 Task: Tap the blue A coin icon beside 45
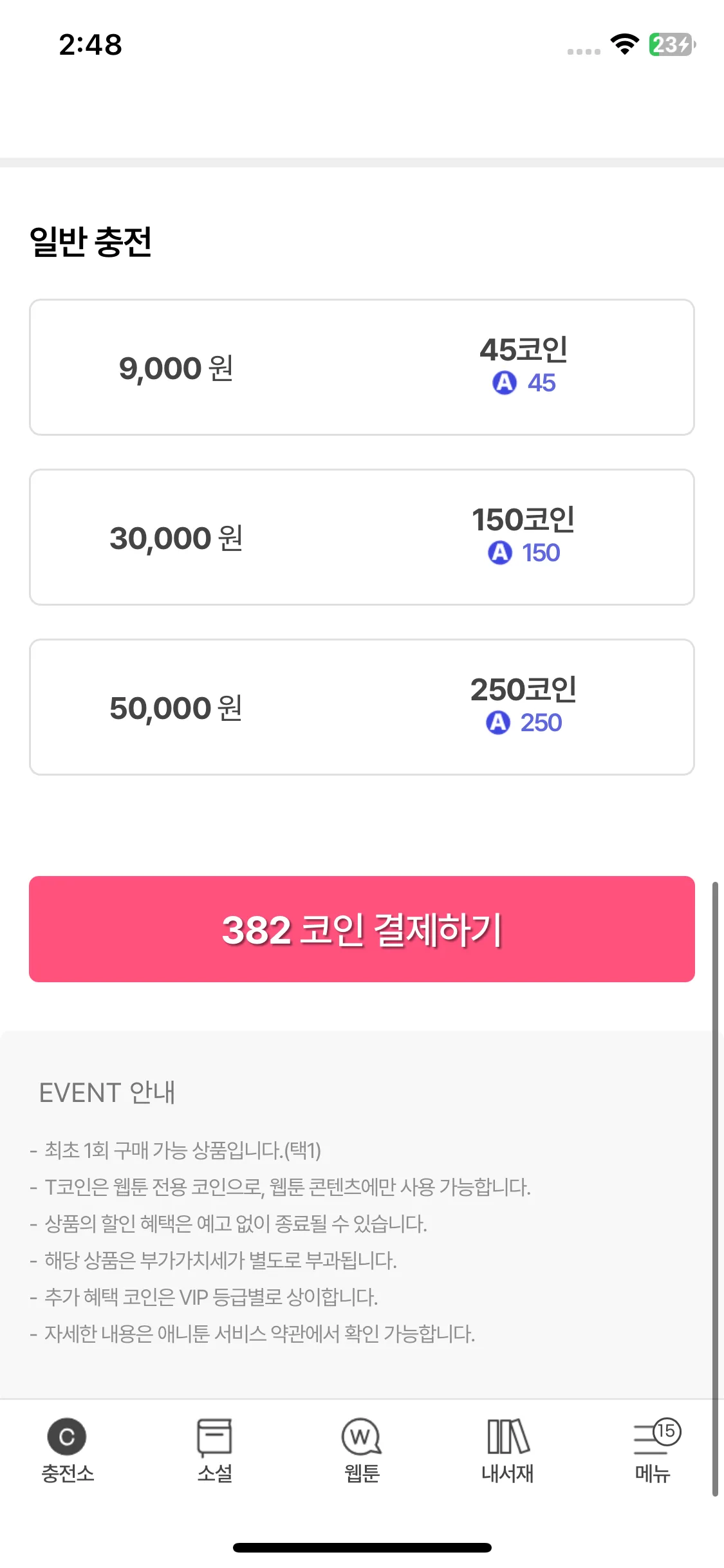505,382
